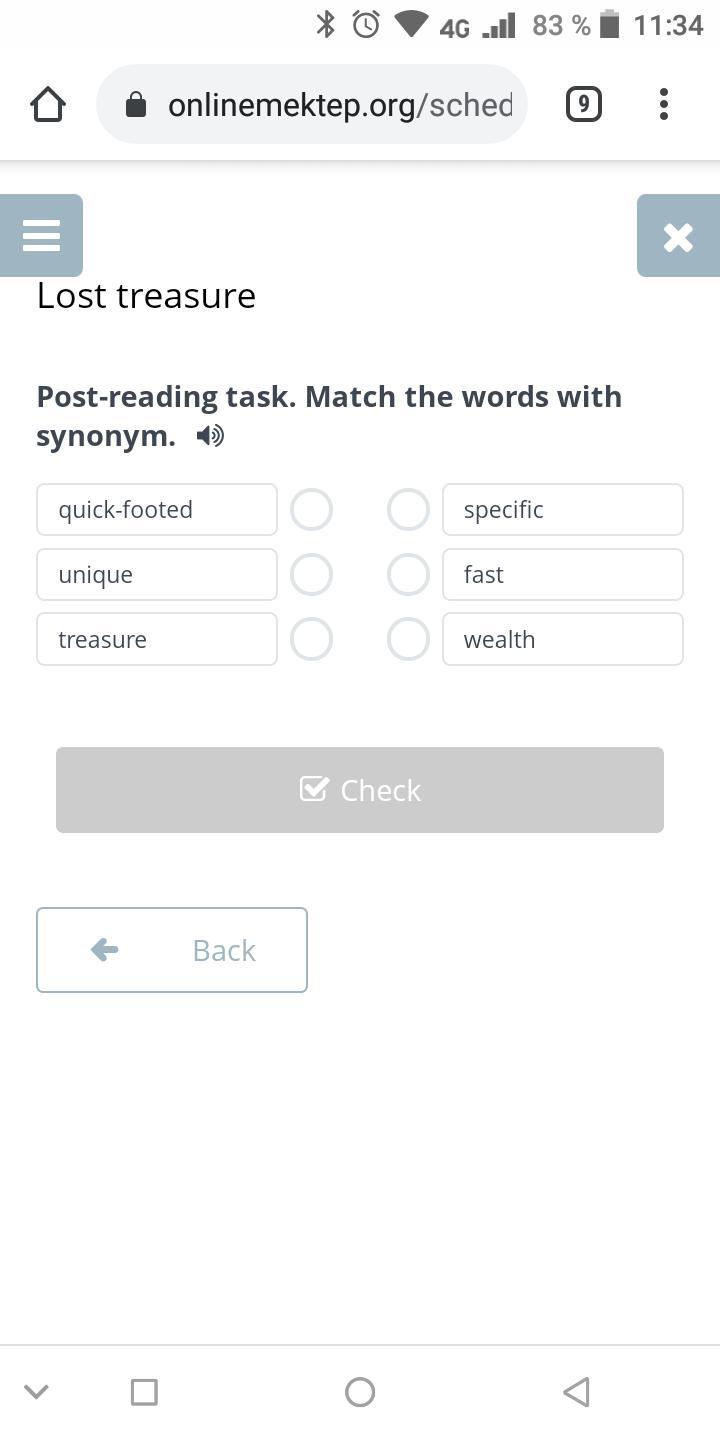
Task: Open the browser tab switcher showing 9
Action: pyautogui.click(x=583, y=104)
